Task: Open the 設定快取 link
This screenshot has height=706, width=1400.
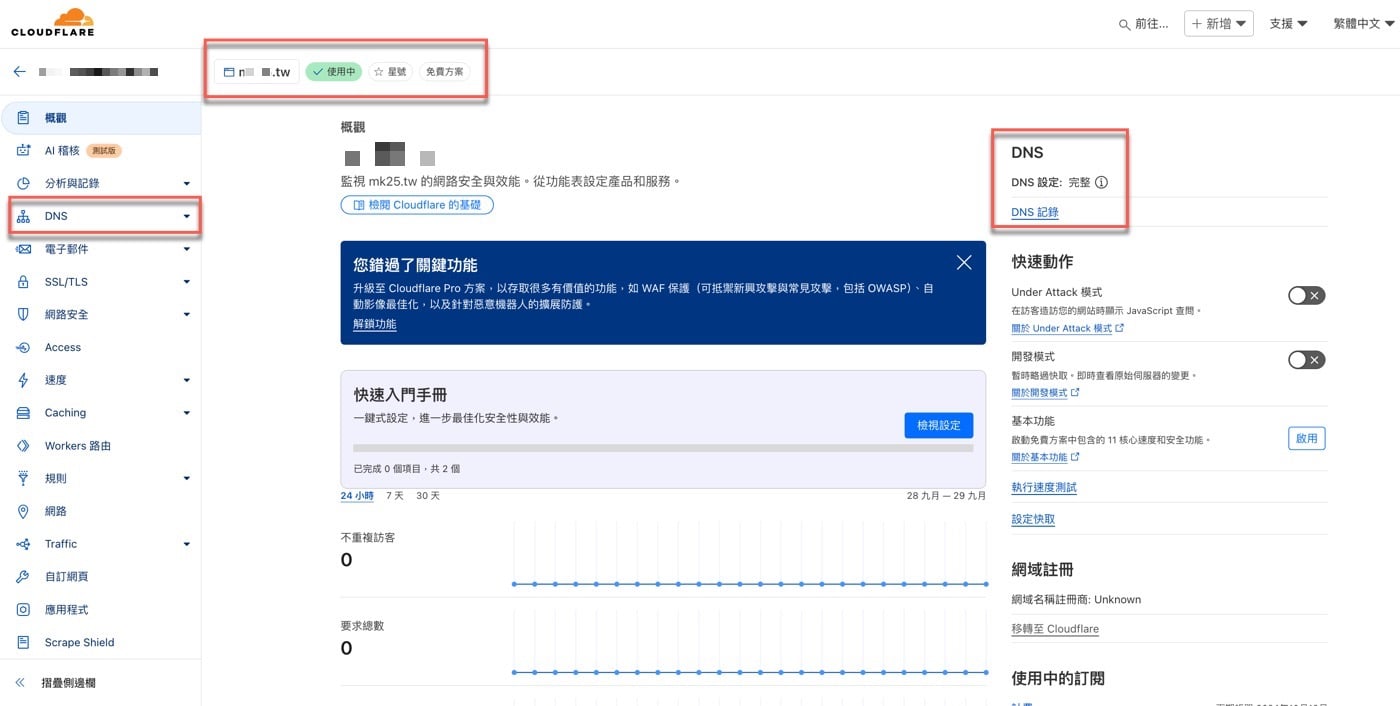Action: click(1033, 519)
